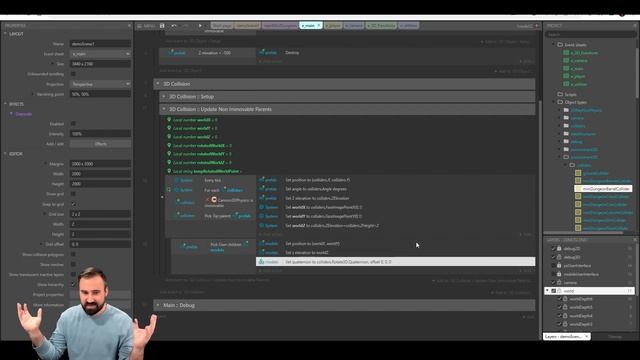Open the Event sheet dropdown

100,54
